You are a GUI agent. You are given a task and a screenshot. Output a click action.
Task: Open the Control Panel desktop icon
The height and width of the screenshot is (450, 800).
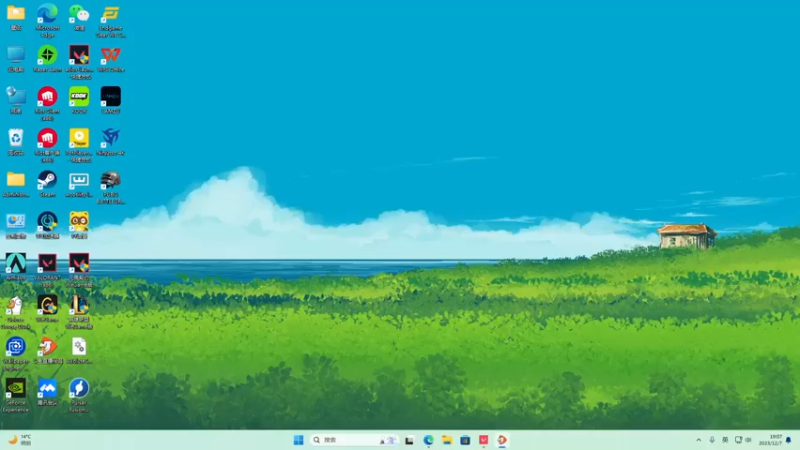tap(16, 225)
